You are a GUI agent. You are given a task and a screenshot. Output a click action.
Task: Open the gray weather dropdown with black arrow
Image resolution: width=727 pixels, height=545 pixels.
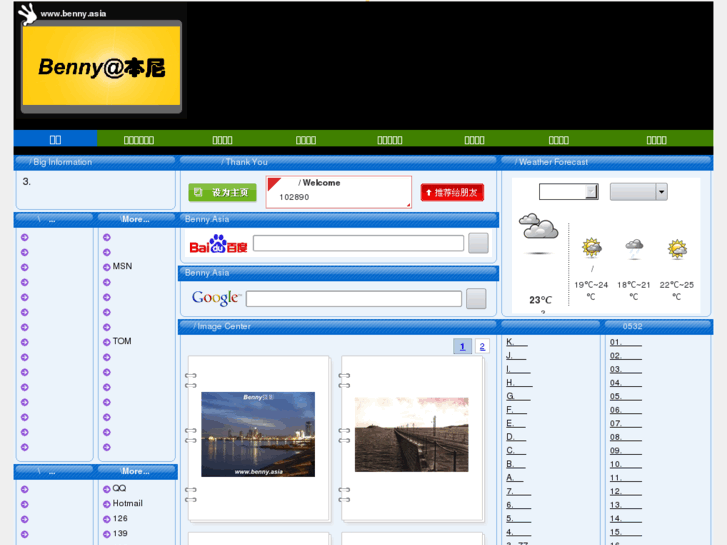[638, 192]
